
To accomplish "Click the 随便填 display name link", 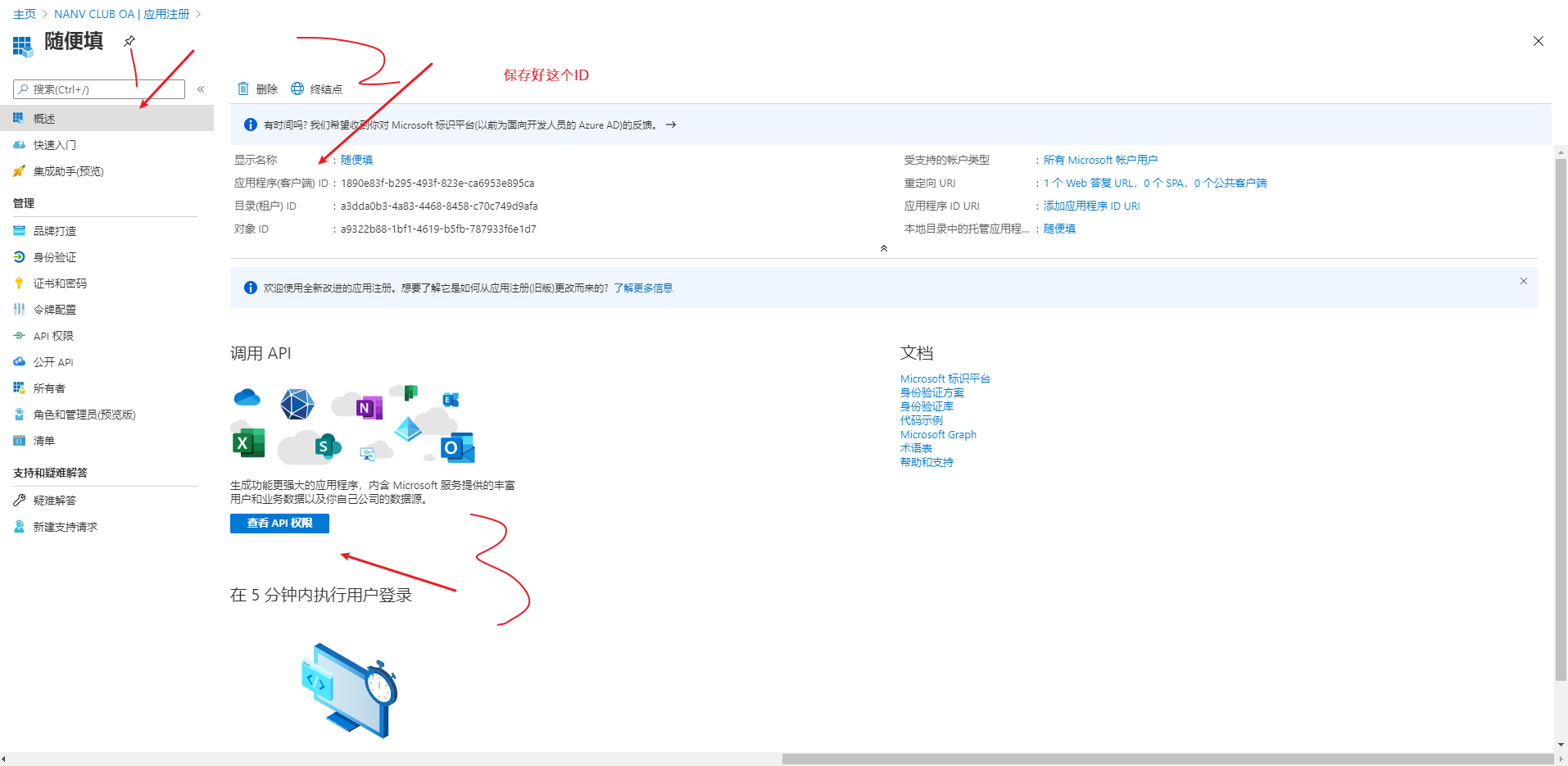I will [x=356, y=160].
